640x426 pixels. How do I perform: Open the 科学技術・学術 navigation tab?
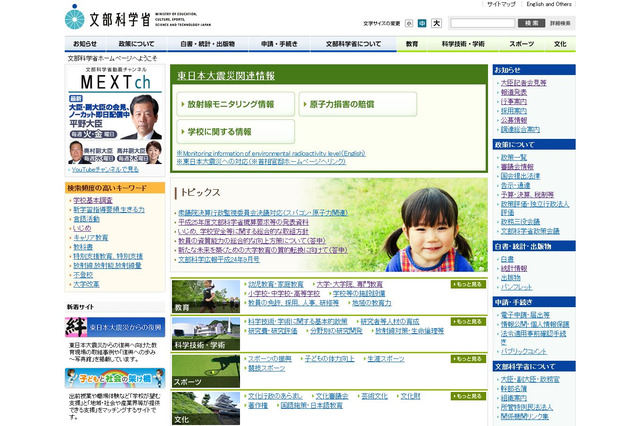coord(463,44)
